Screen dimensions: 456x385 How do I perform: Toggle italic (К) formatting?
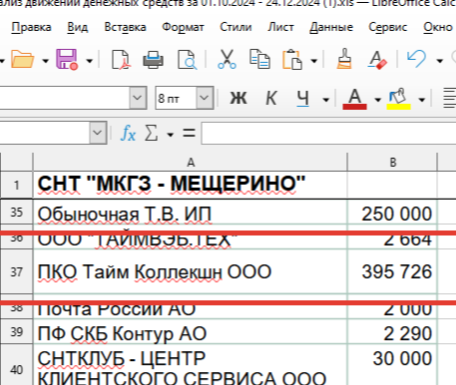[x=271, y=98]
